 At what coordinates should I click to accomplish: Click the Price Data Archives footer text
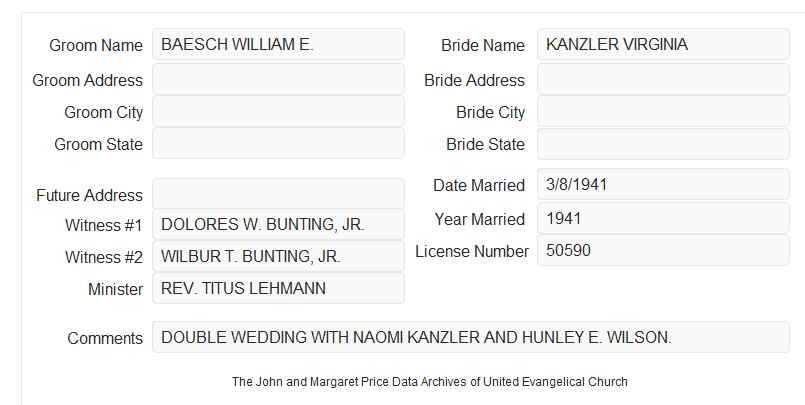430,382
